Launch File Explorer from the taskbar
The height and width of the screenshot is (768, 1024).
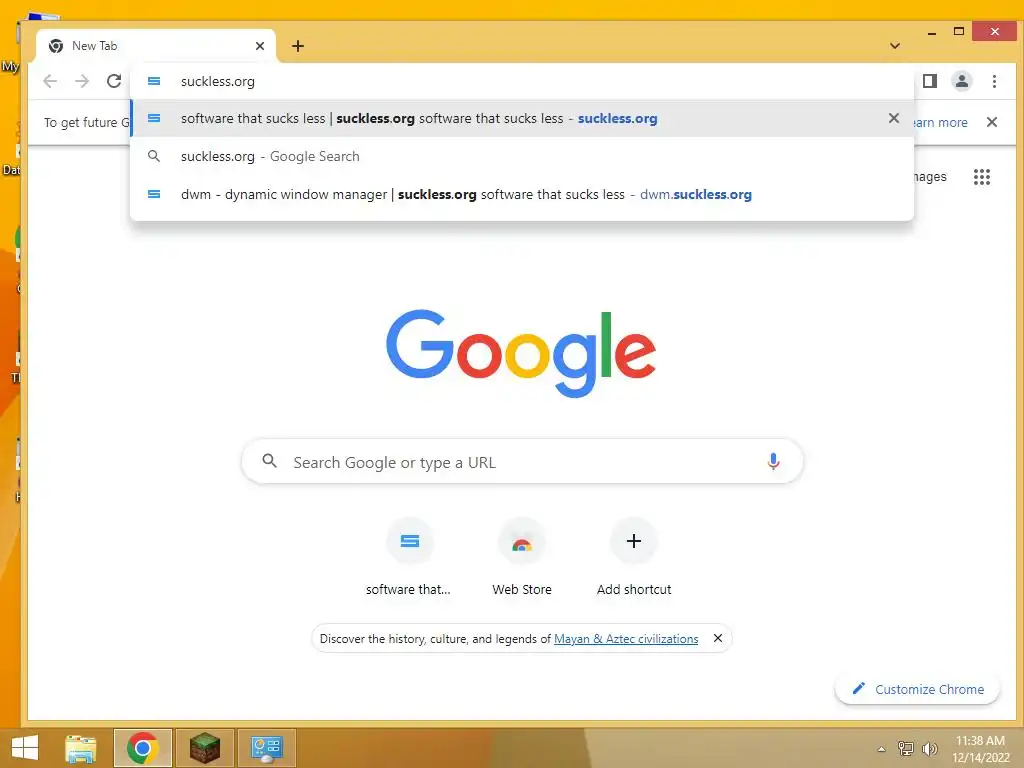click(x=81, y=748)
